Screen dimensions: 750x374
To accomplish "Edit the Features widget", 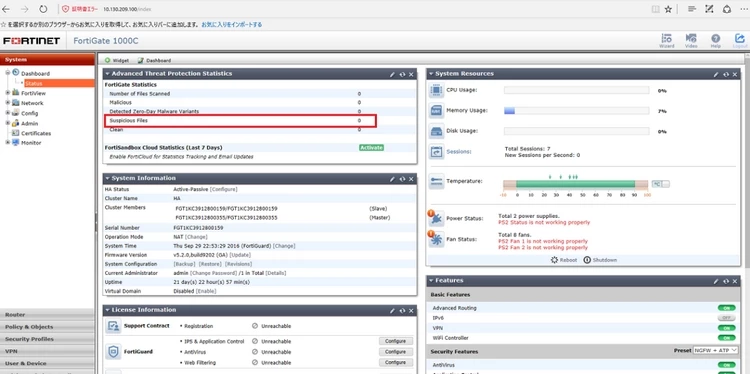I will click(716, 281).
